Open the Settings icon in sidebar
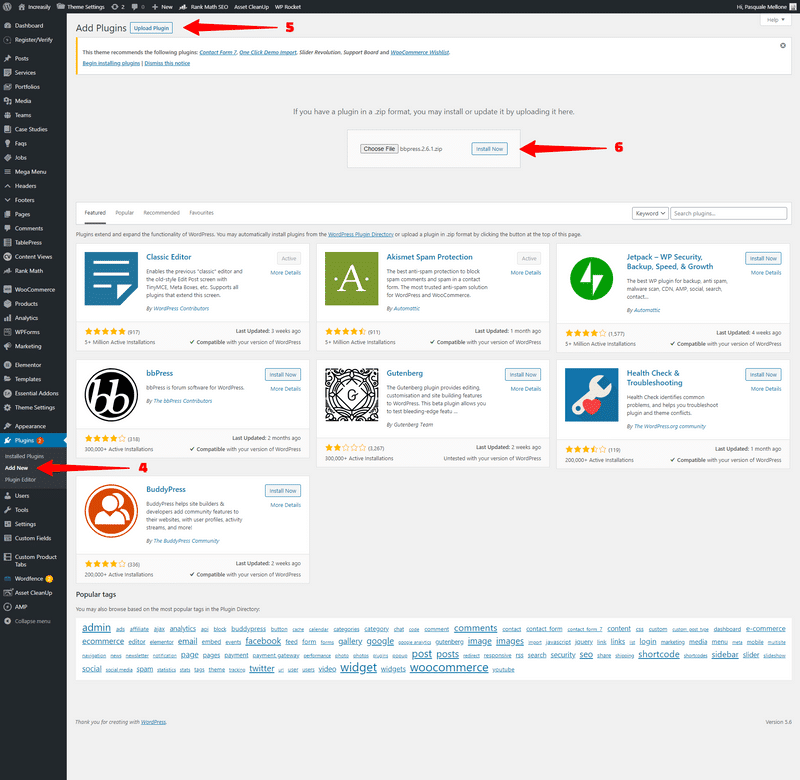Image resolution: width=800 pixels, height=780 pixels. pos(7,524)
